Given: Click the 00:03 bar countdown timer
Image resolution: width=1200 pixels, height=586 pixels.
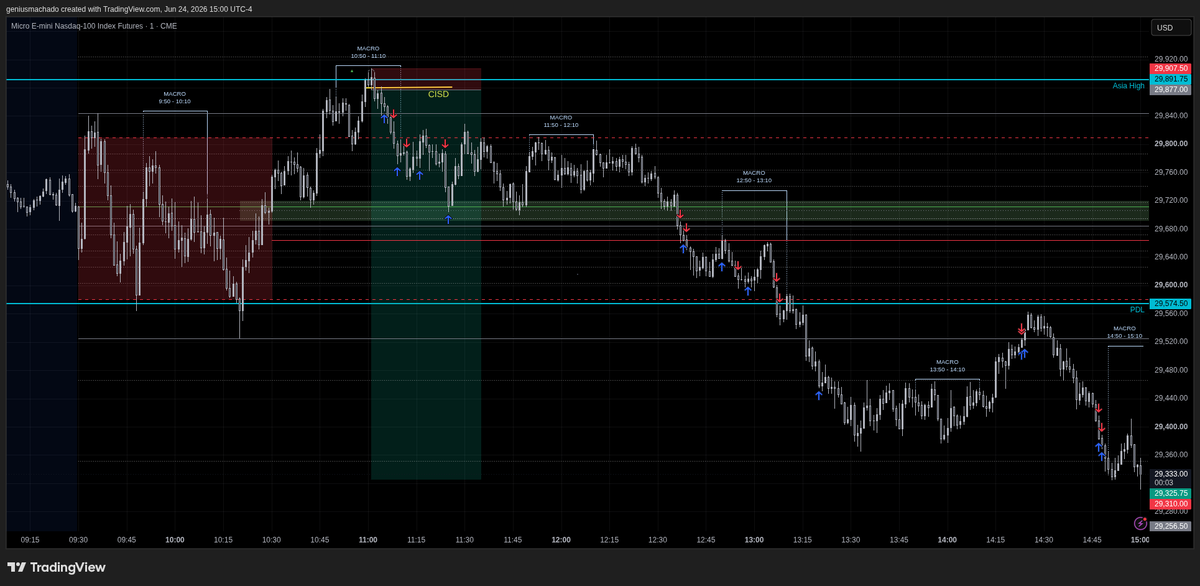Looking at the screenshot, I should [x=1163, y=483].
